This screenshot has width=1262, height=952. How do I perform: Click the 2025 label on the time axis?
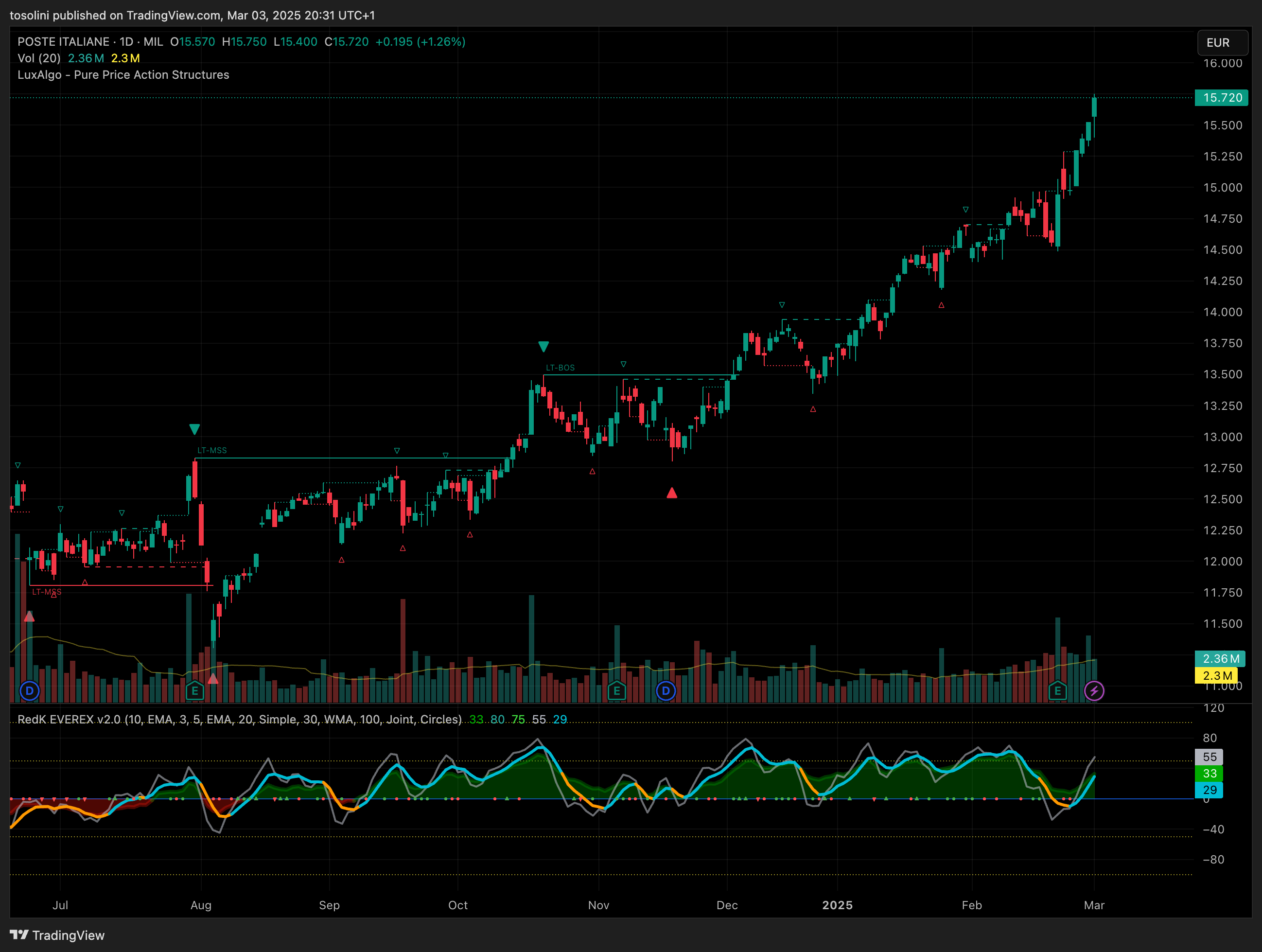tap(837, 905)
